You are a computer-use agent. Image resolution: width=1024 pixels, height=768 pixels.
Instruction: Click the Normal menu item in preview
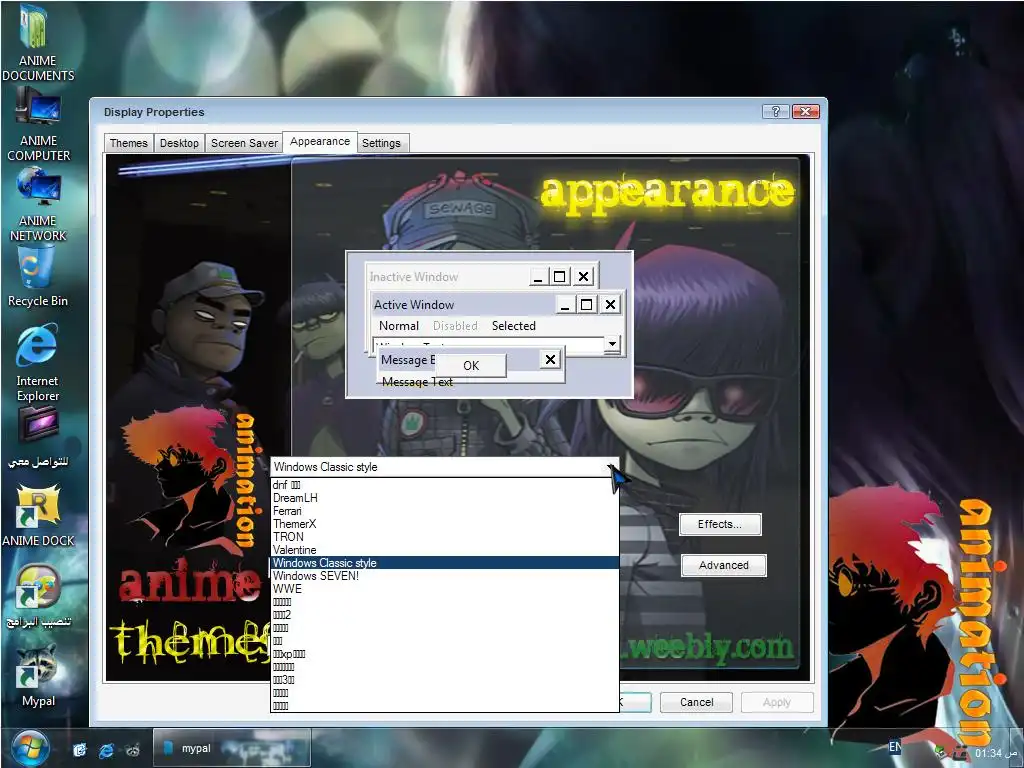pyautogui.click(x=398, y=326)
